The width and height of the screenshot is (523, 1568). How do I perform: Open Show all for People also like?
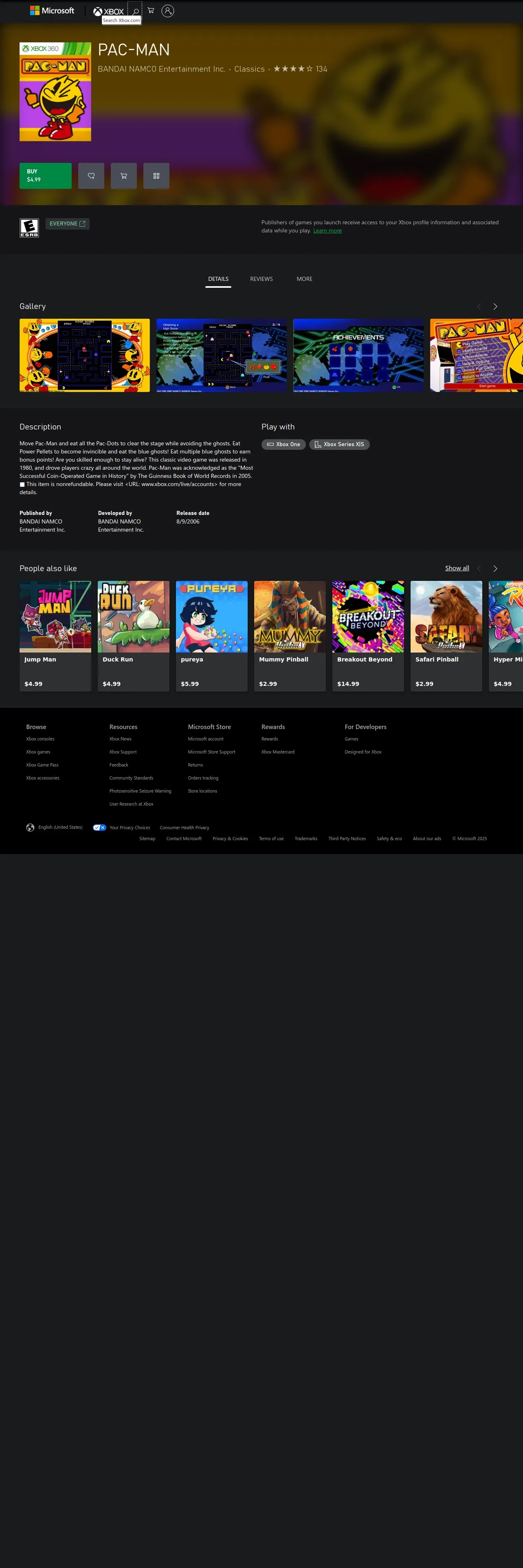coord(457,569)
